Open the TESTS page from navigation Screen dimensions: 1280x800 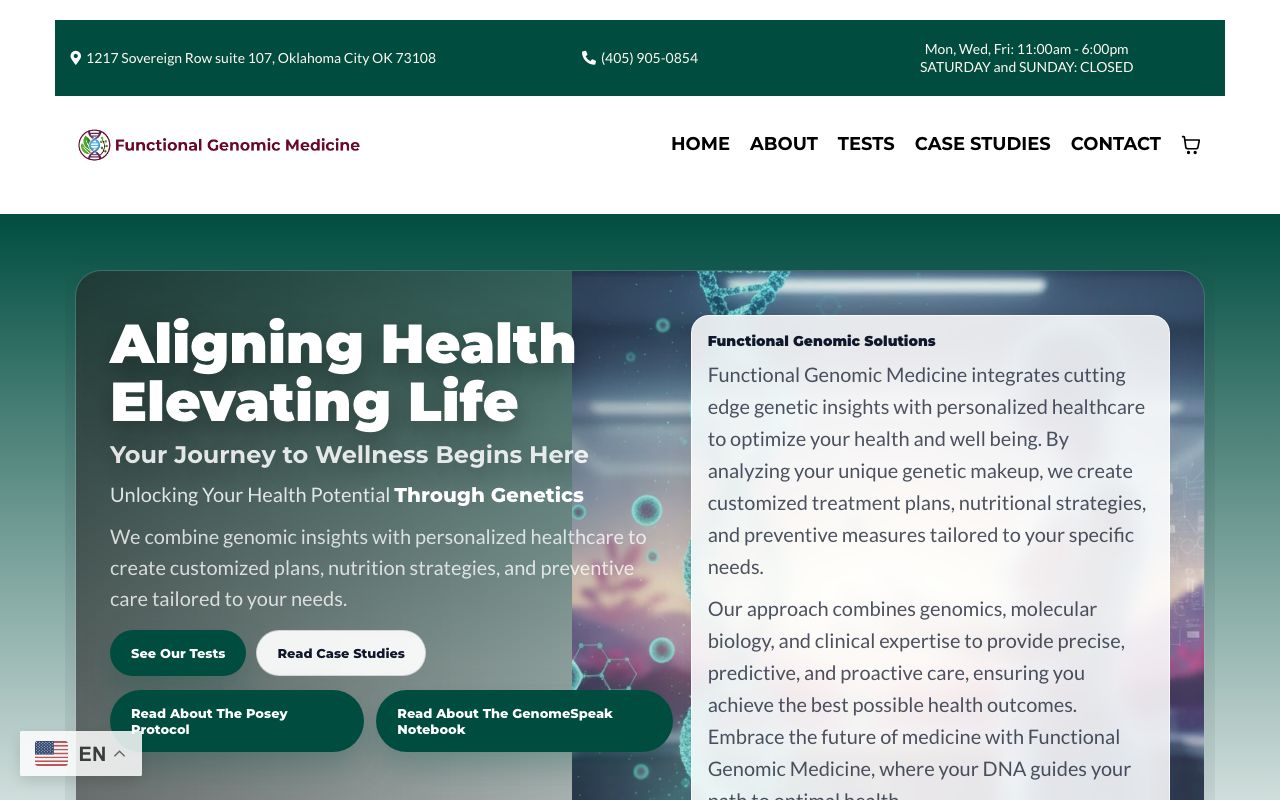pyautogui.click(x=866, y=144)
